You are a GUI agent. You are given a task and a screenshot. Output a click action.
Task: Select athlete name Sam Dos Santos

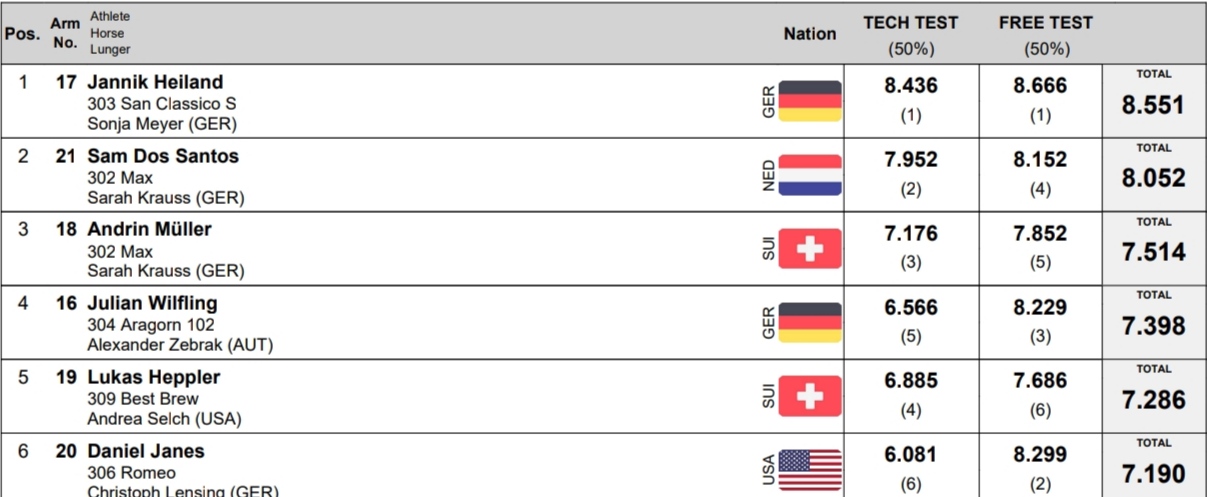point(163,156)
